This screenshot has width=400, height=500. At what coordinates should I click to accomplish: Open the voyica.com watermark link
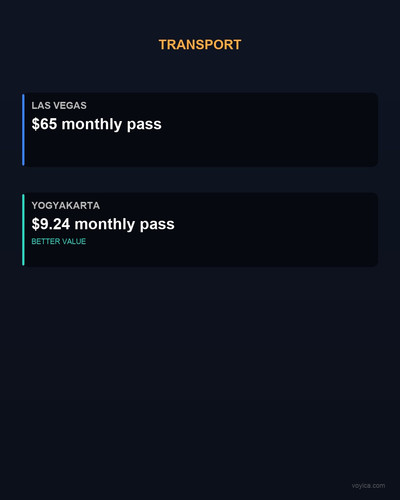368,486
